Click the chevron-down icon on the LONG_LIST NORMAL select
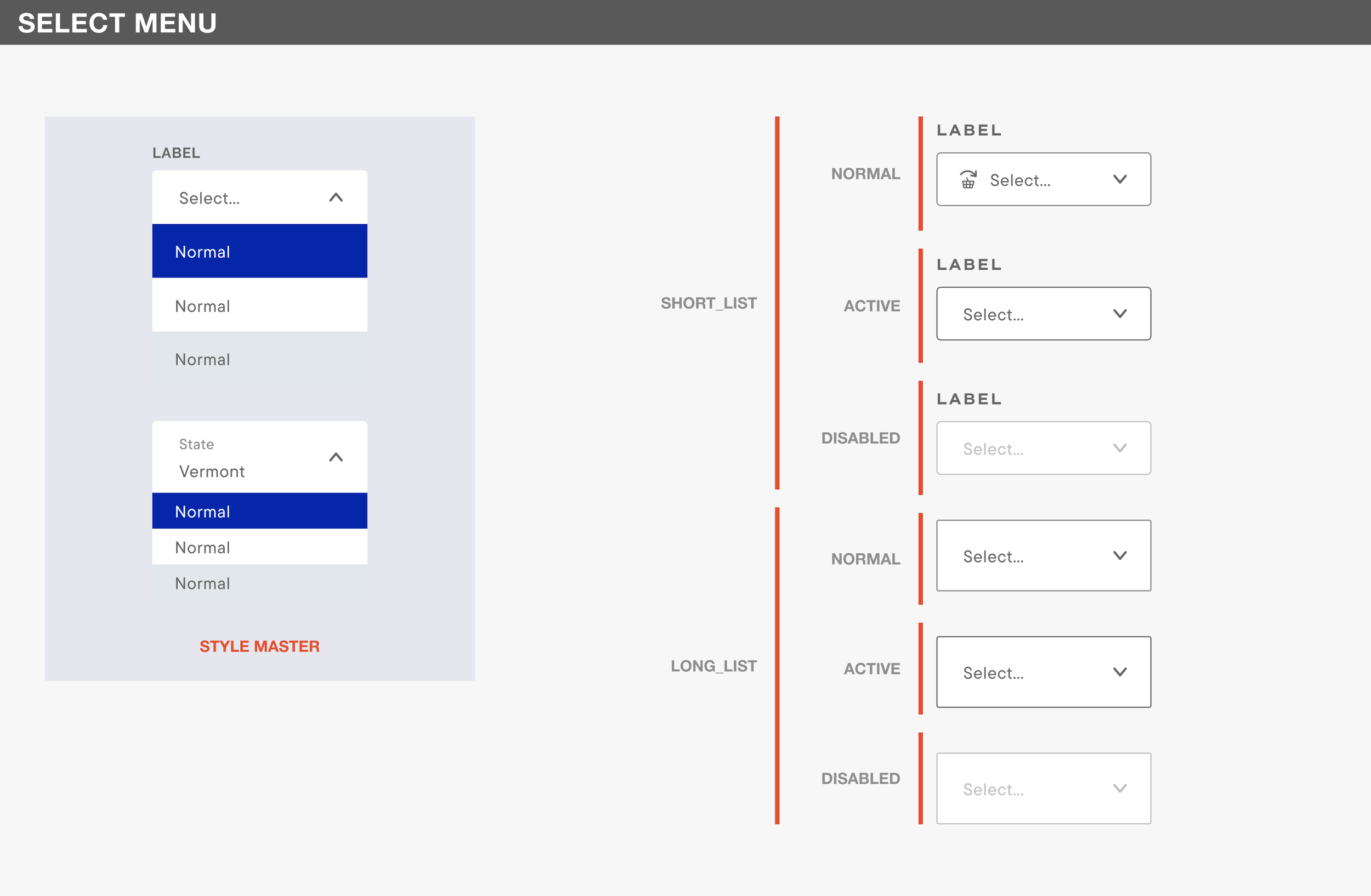1371x896 pixels. tap(1120, 555)
